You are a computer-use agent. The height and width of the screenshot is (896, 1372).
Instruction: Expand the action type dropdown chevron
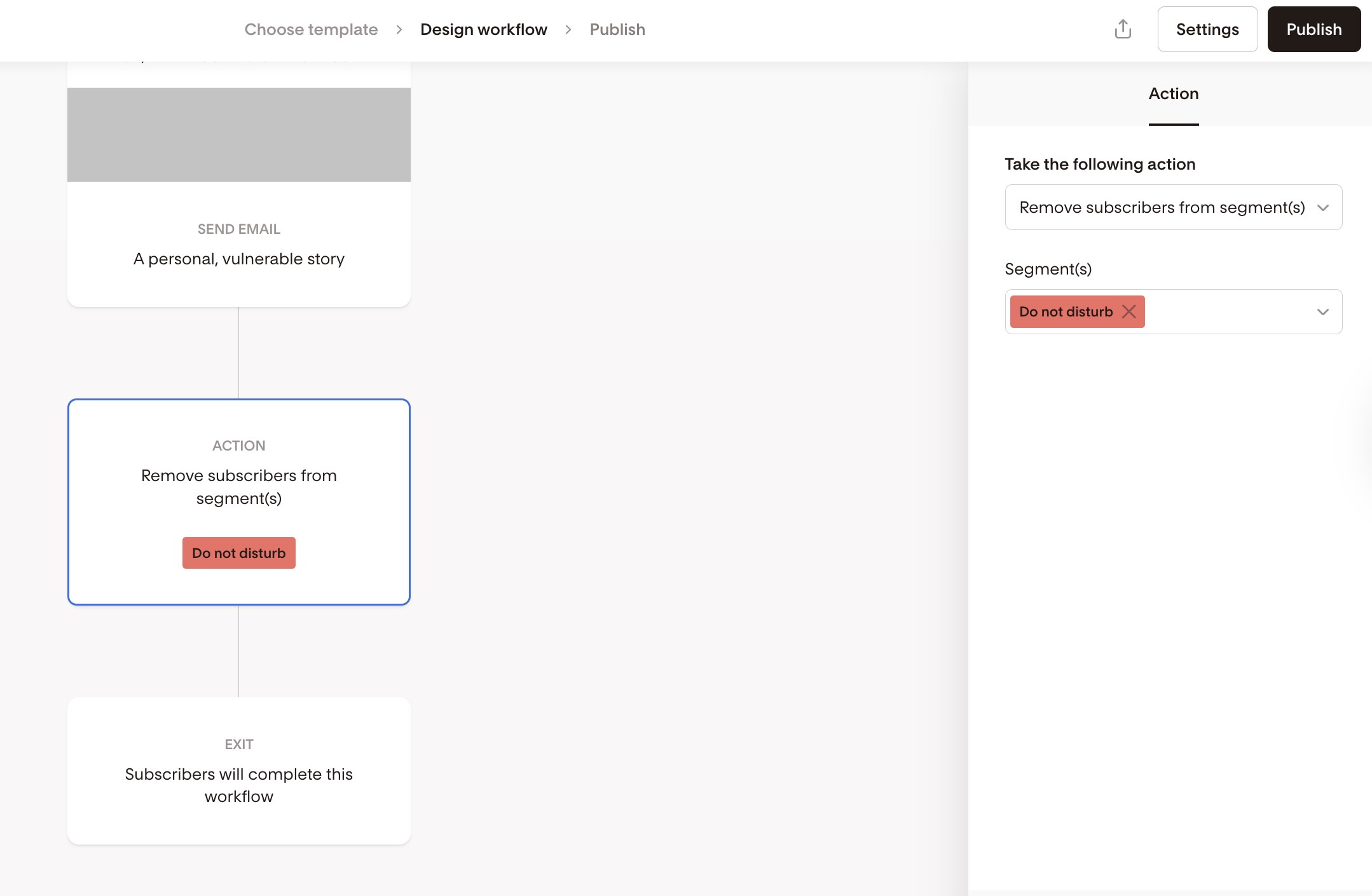pyautogui.click(x=1323, y=208)
